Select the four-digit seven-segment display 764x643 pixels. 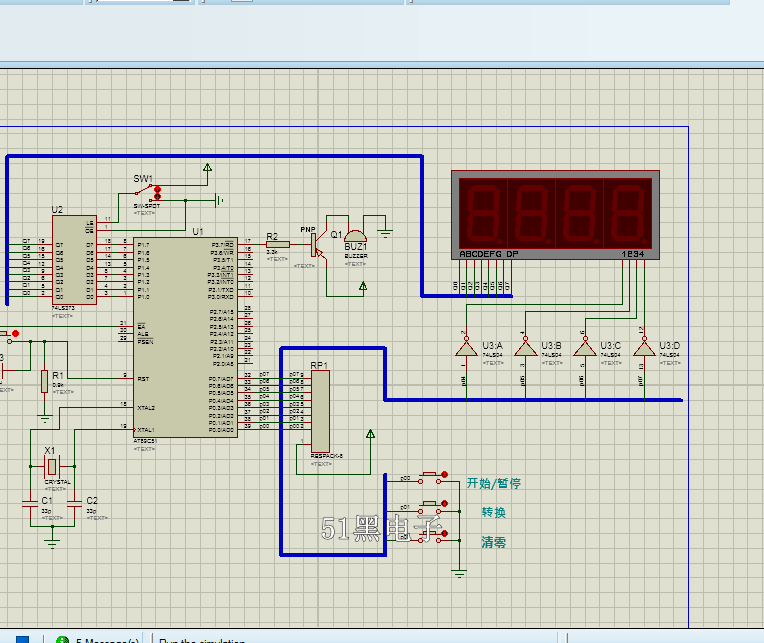tap(555, 215)
